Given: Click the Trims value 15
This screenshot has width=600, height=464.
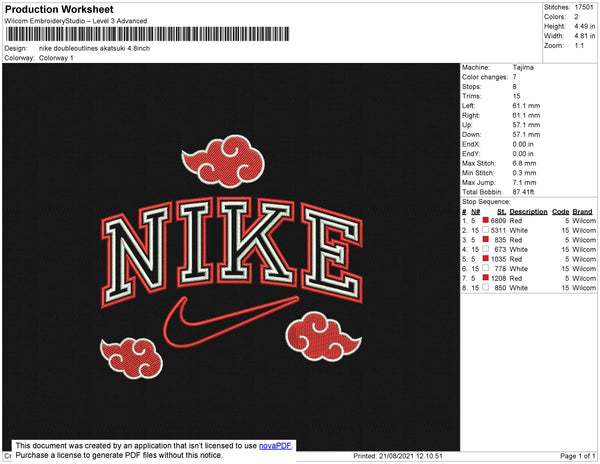Looking at the screenshot, I should coord(517,96).
